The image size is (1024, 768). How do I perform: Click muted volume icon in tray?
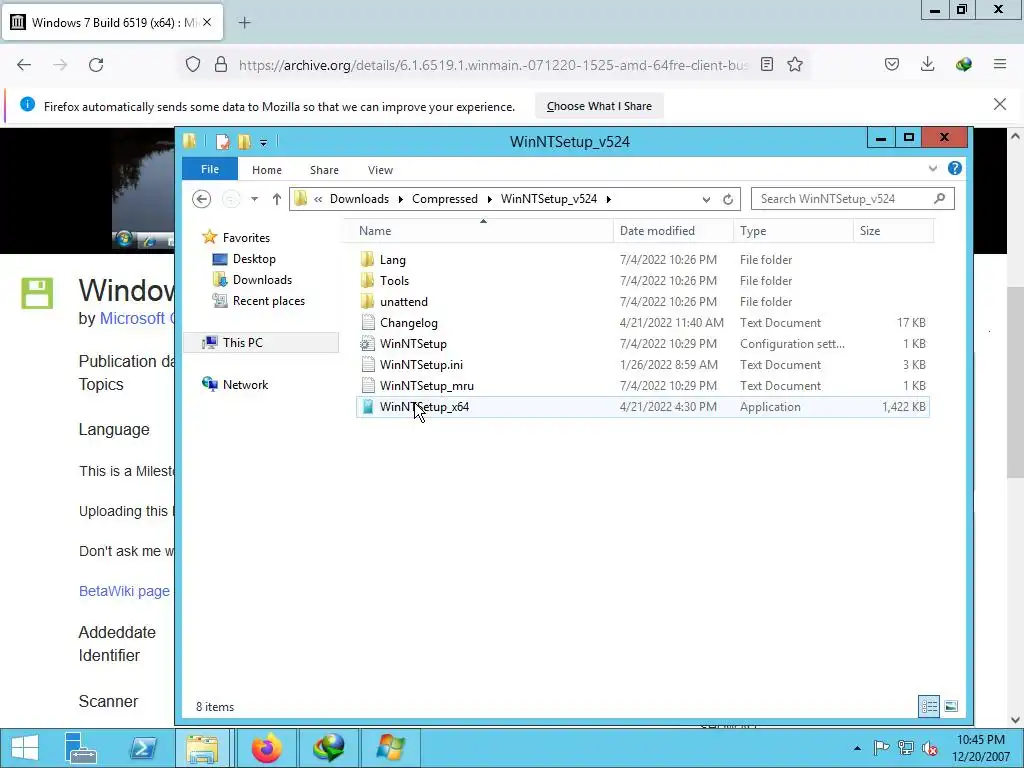930,748
